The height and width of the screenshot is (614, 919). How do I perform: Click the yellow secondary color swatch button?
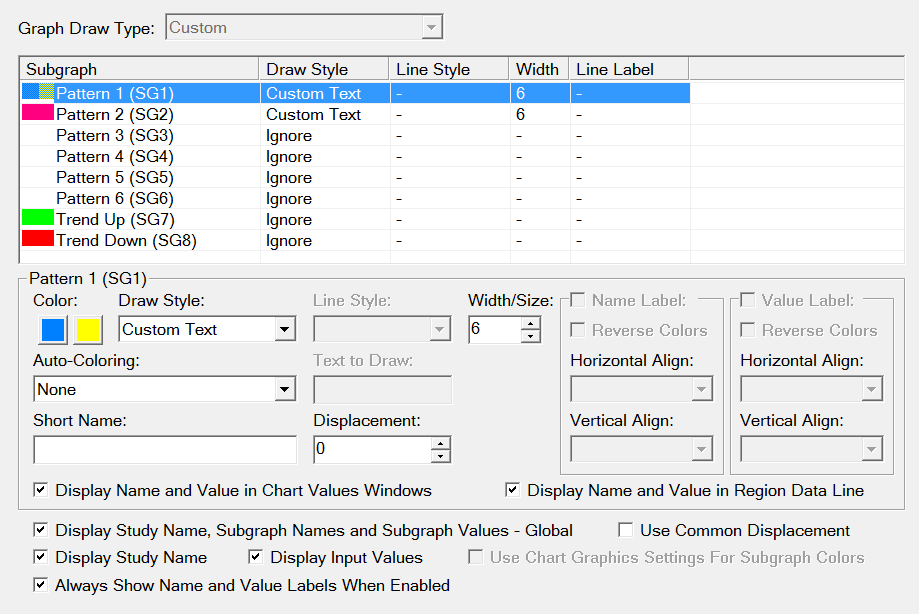pyautogui.click(x=88, y=329)
